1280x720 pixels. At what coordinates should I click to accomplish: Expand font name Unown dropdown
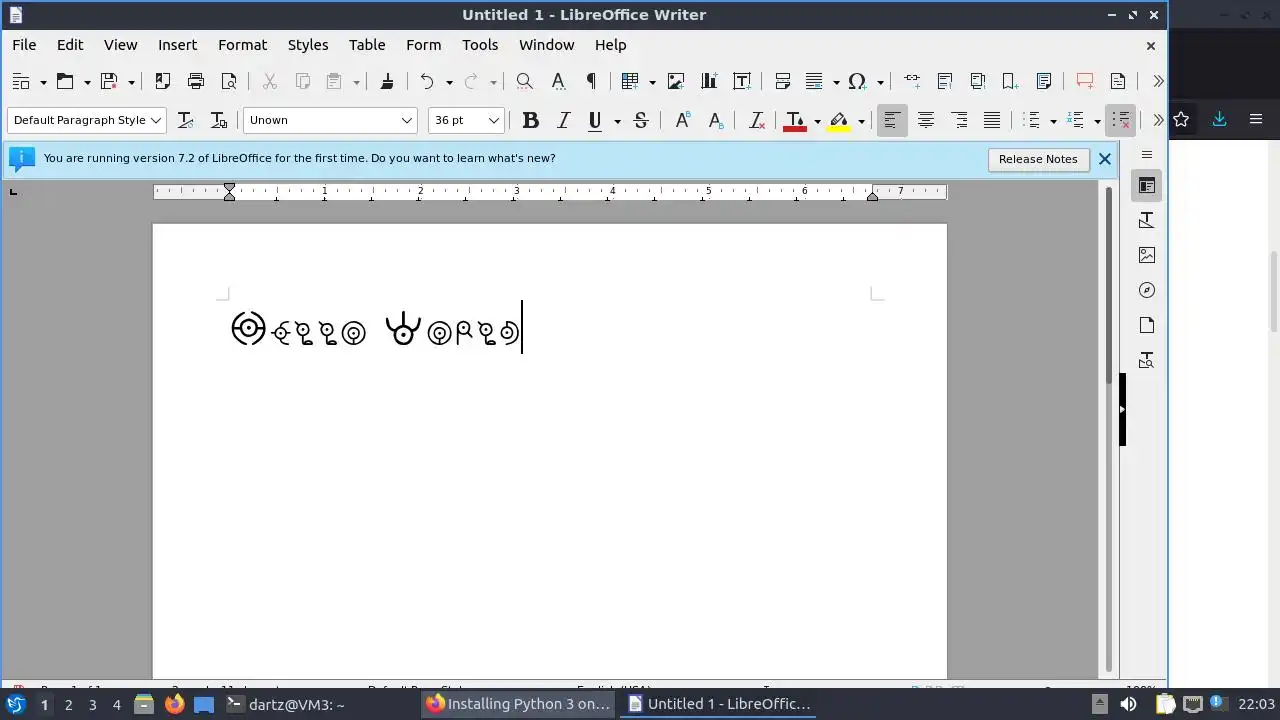click(406, 120)
